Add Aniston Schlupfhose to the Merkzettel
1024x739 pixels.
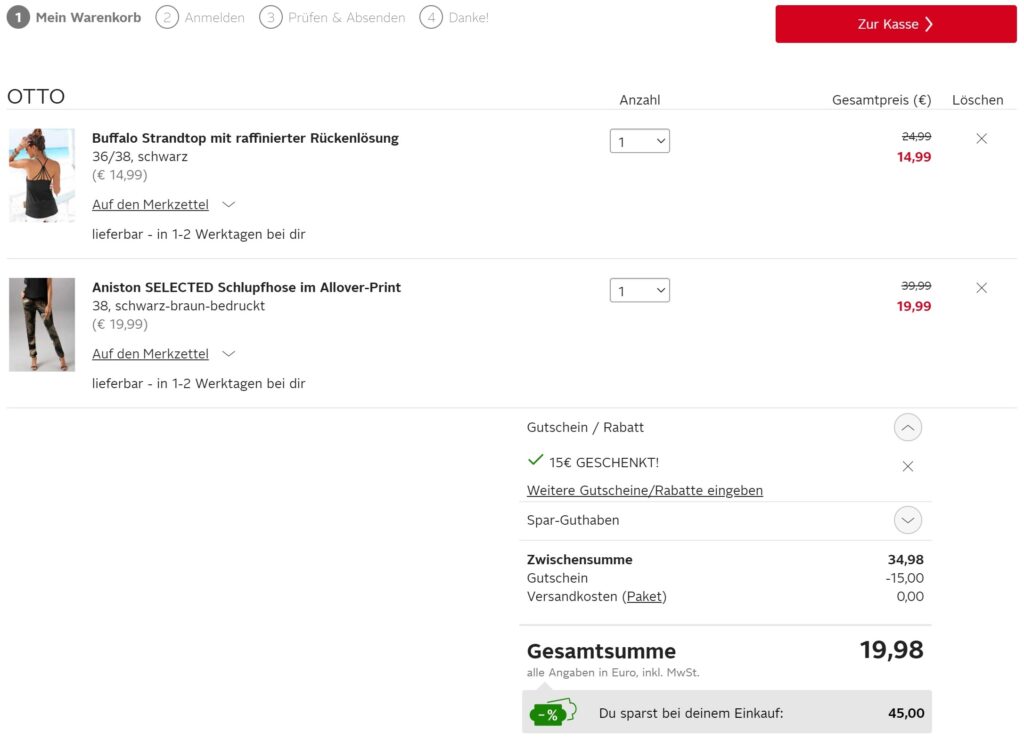[x=150, y=354]
